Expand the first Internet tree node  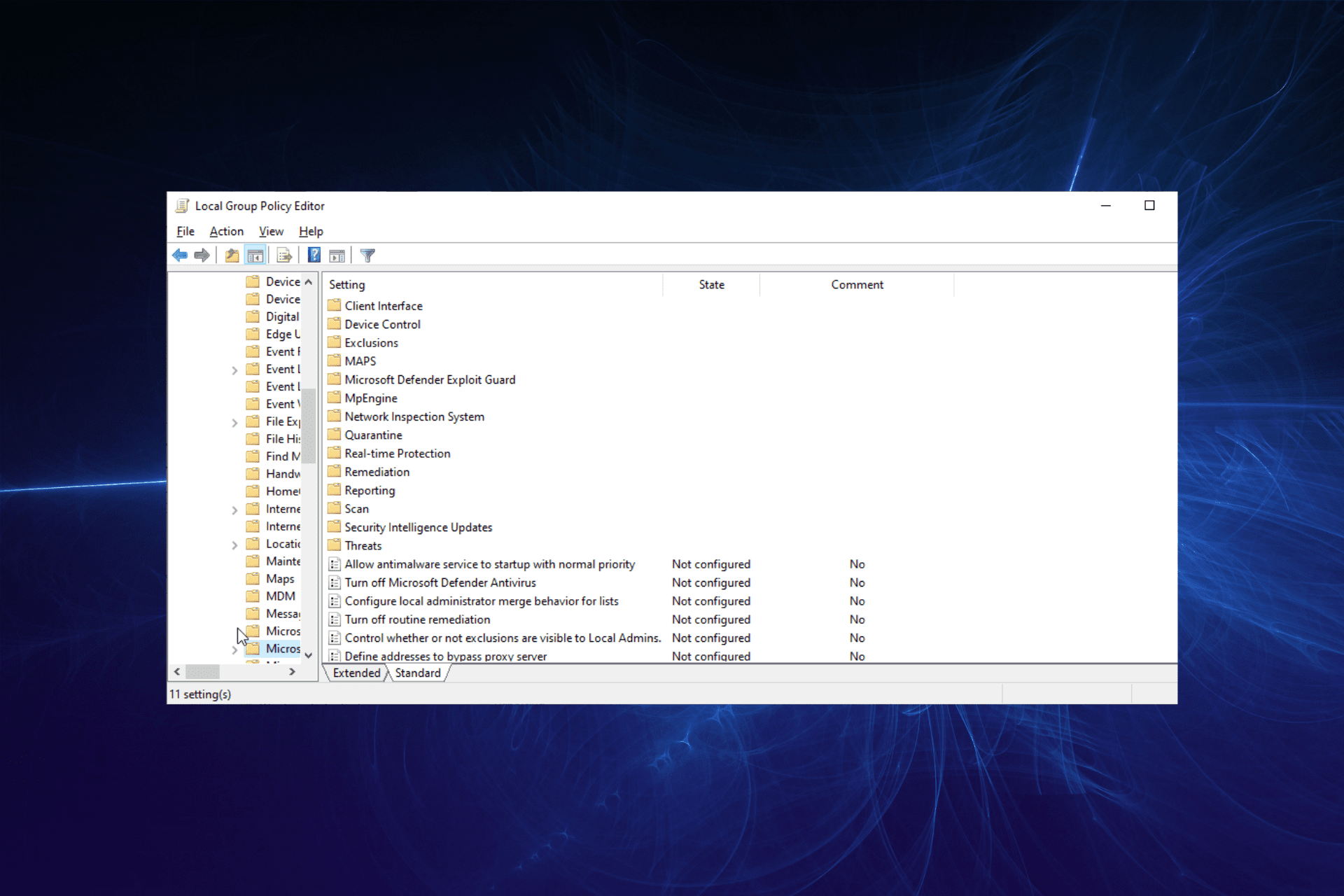234,510
